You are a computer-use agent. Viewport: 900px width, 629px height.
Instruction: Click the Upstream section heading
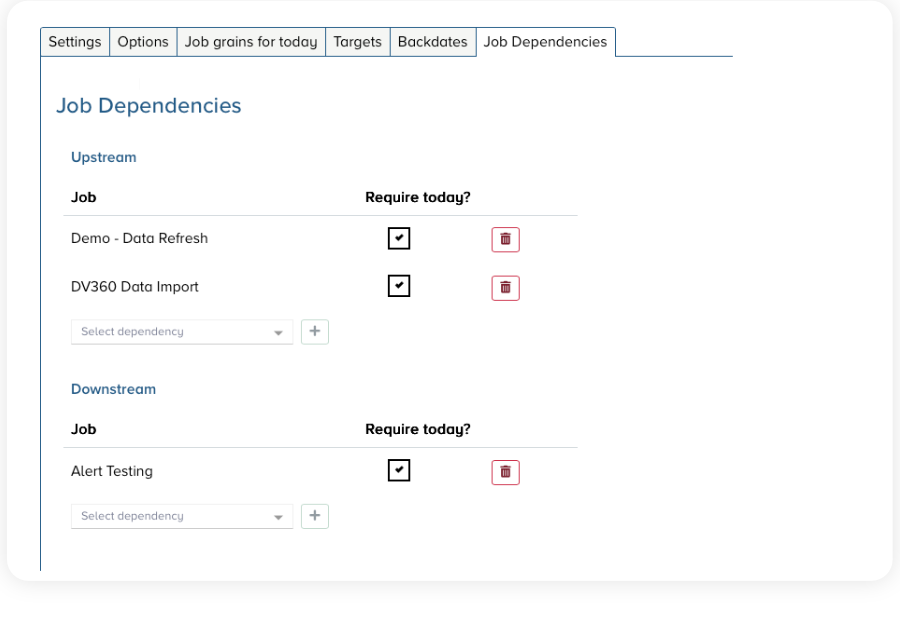pyautogui.click(x=103, y=157)
